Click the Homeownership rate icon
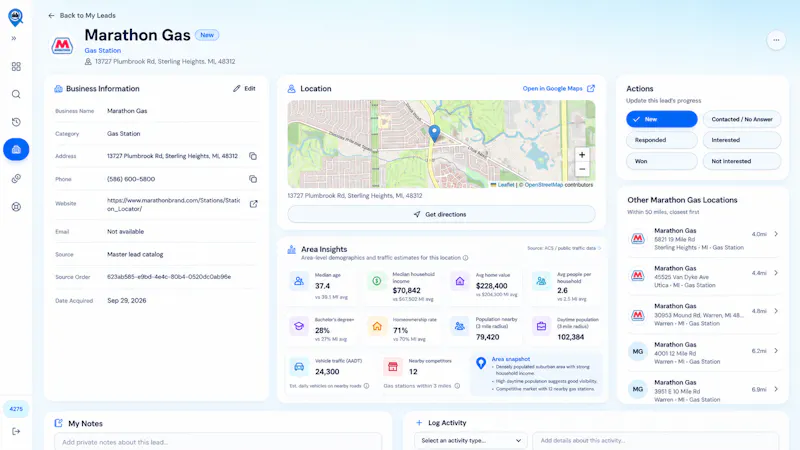 pyautogui.click(x=377, y=326)
